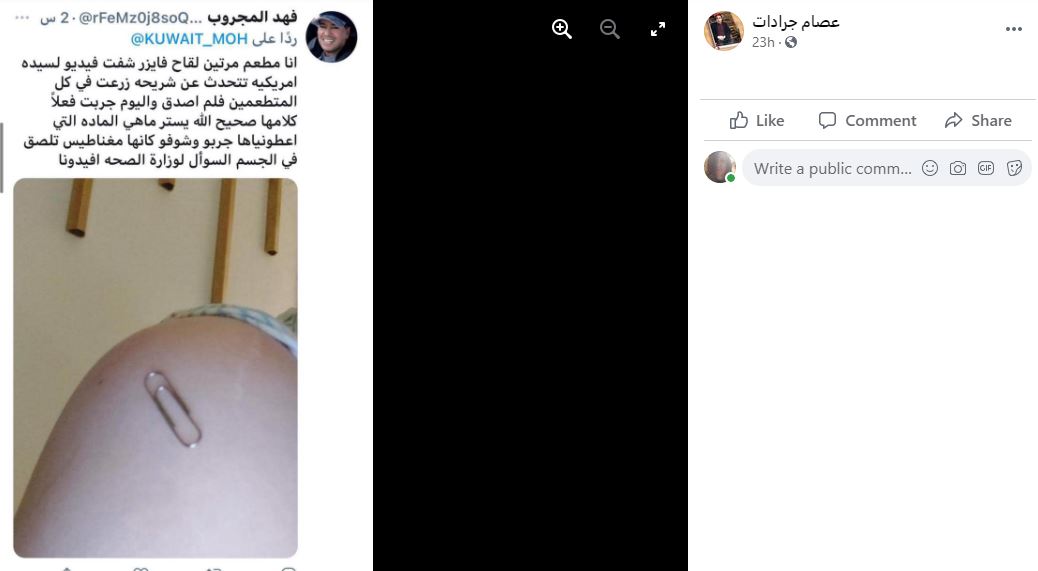
Task: Share the post
Action: pos(978,120)
